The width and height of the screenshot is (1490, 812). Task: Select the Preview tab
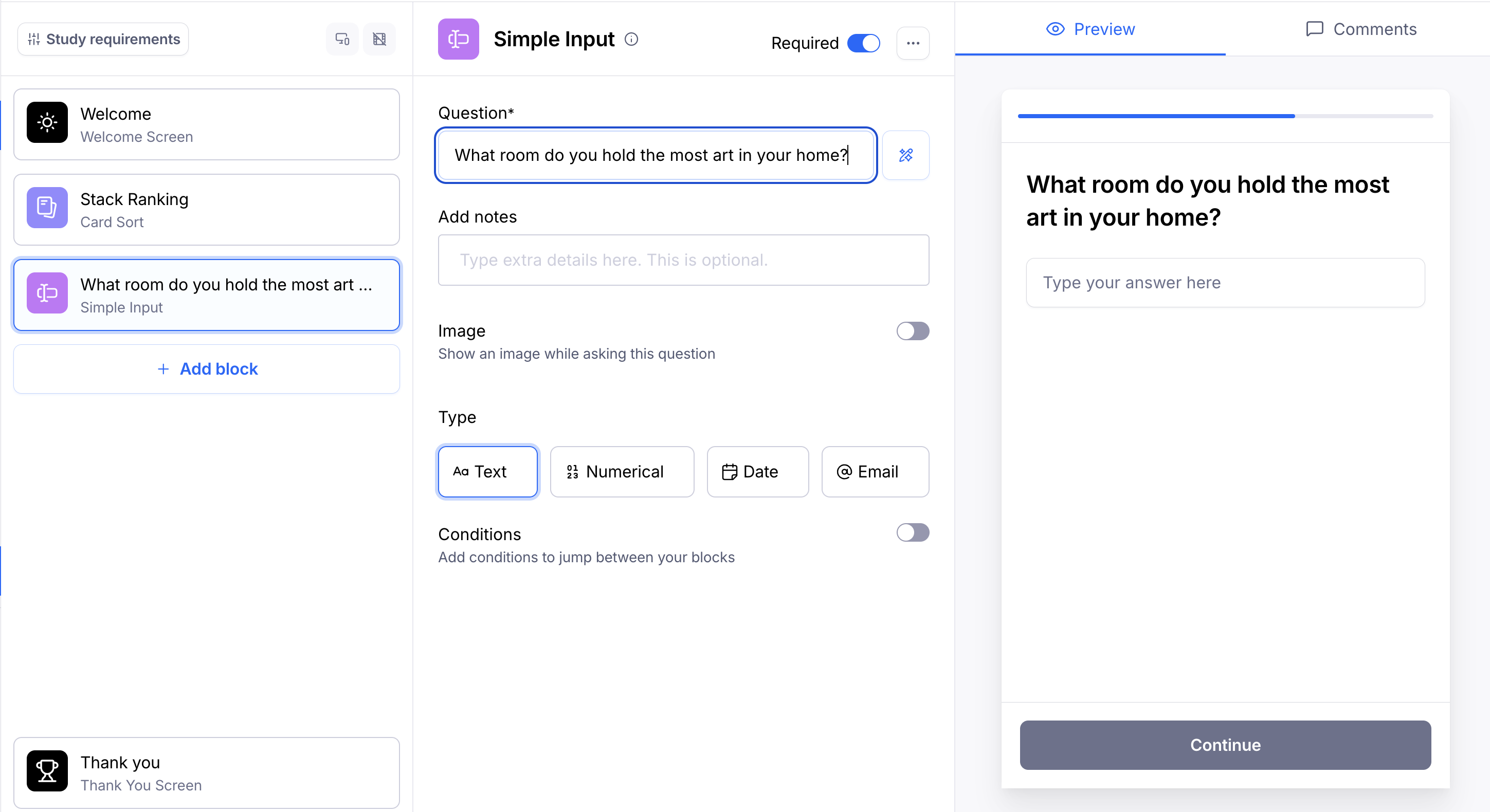1091,29
